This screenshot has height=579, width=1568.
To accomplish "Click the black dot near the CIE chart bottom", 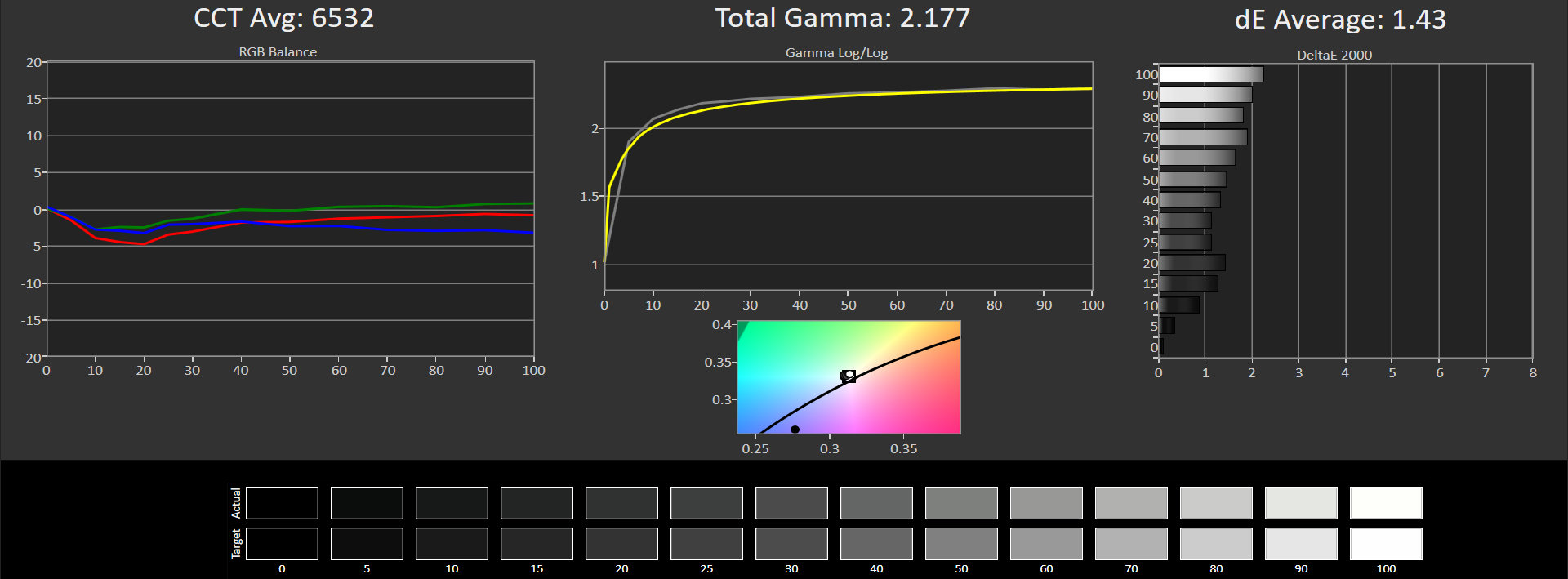I will coord(795,430).
